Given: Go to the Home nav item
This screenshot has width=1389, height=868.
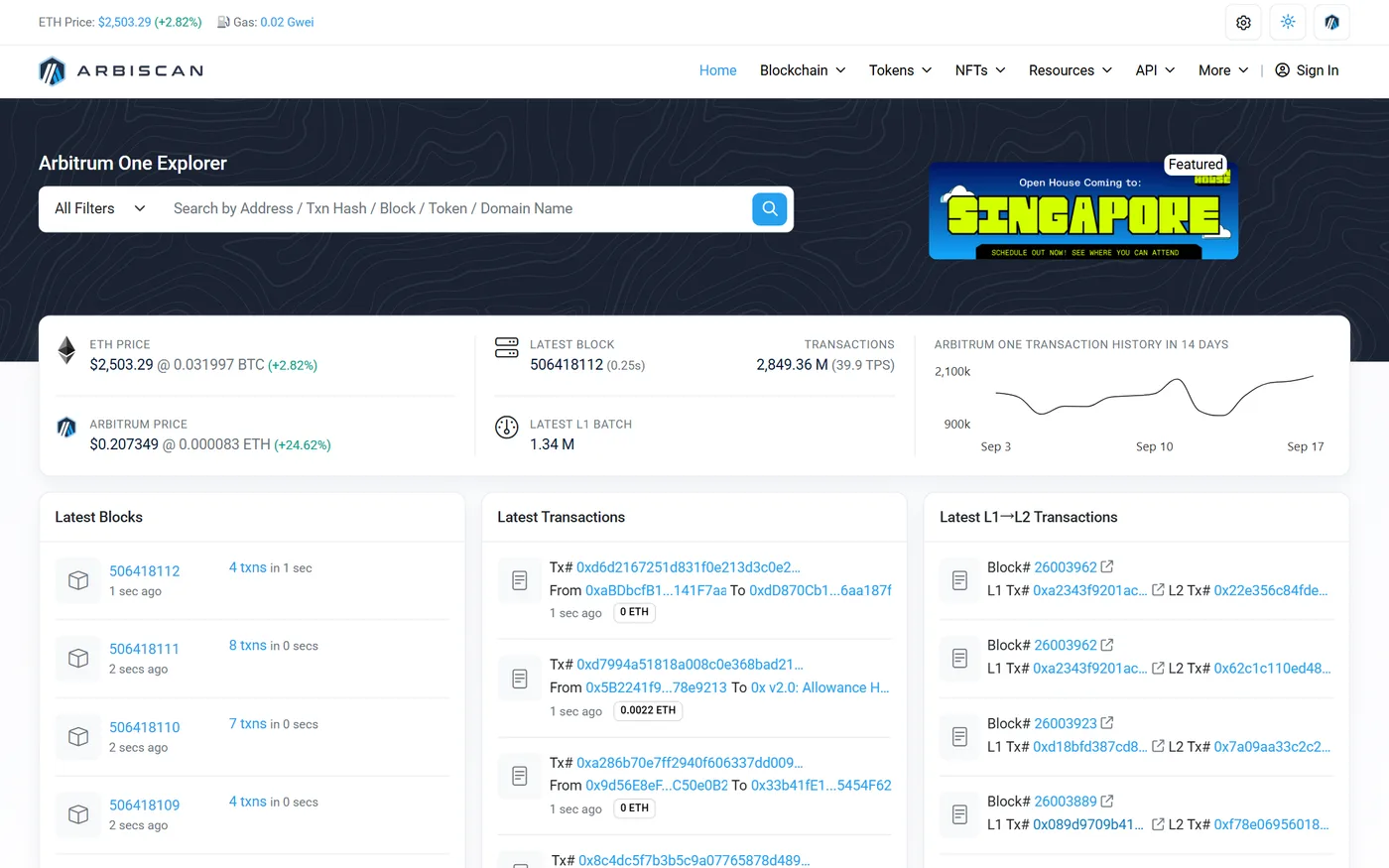Looking at the screenshot, I should (x=717, y=70).
